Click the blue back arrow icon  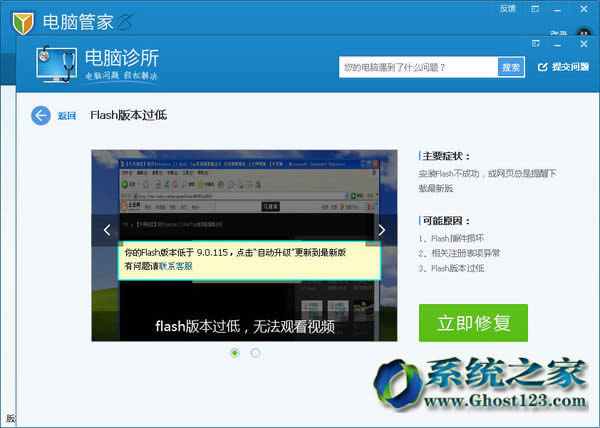click(x=41, y=116)
